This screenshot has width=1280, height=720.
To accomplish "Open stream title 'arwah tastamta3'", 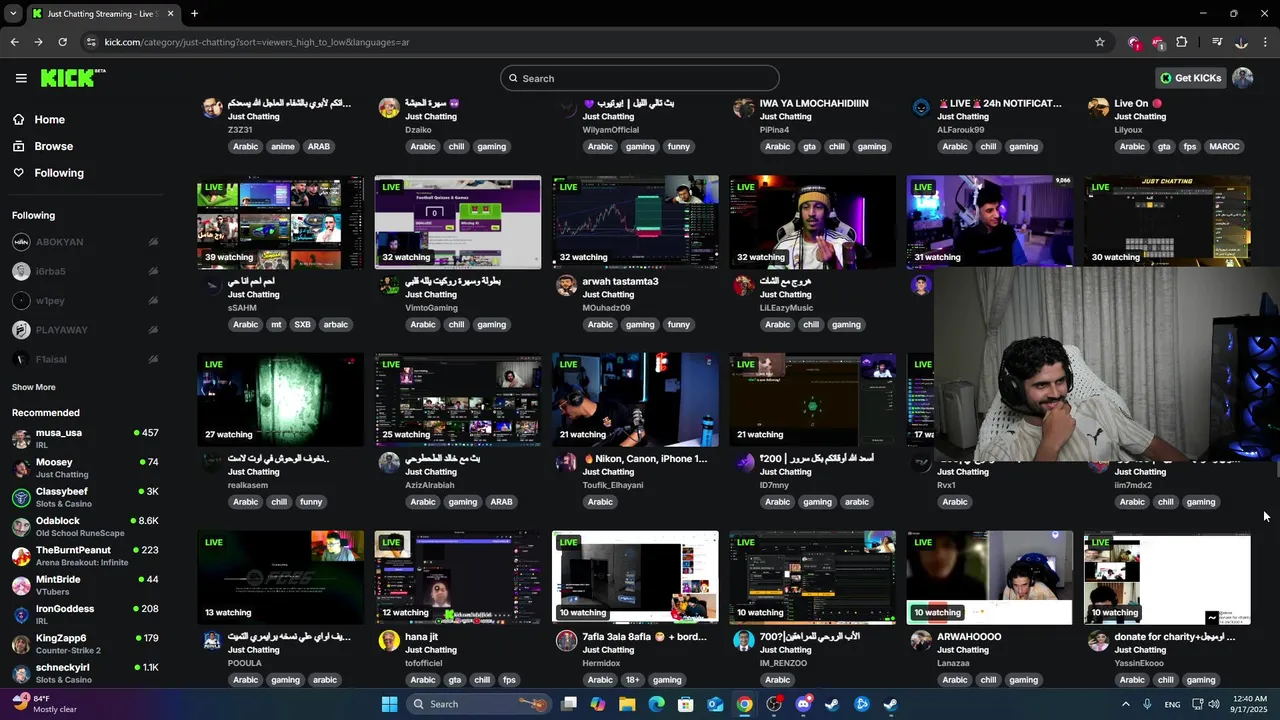I will coord(620,281).
